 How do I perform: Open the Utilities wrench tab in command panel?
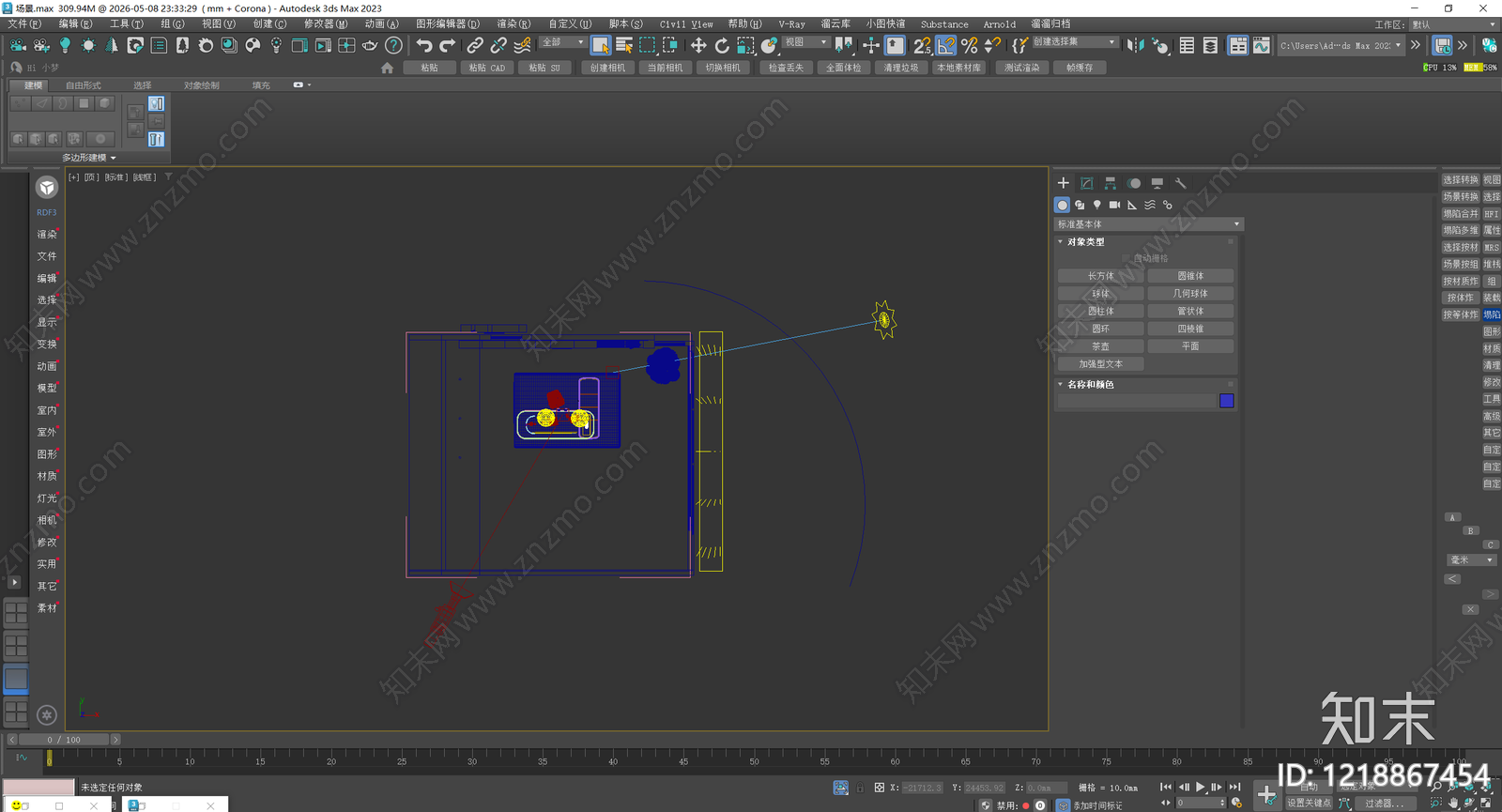1181,183
